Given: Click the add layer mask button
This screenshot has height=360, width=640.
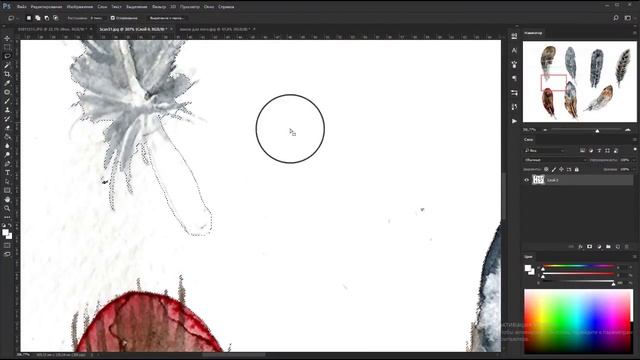Looking at the screenshot, I should pos(589,247).
